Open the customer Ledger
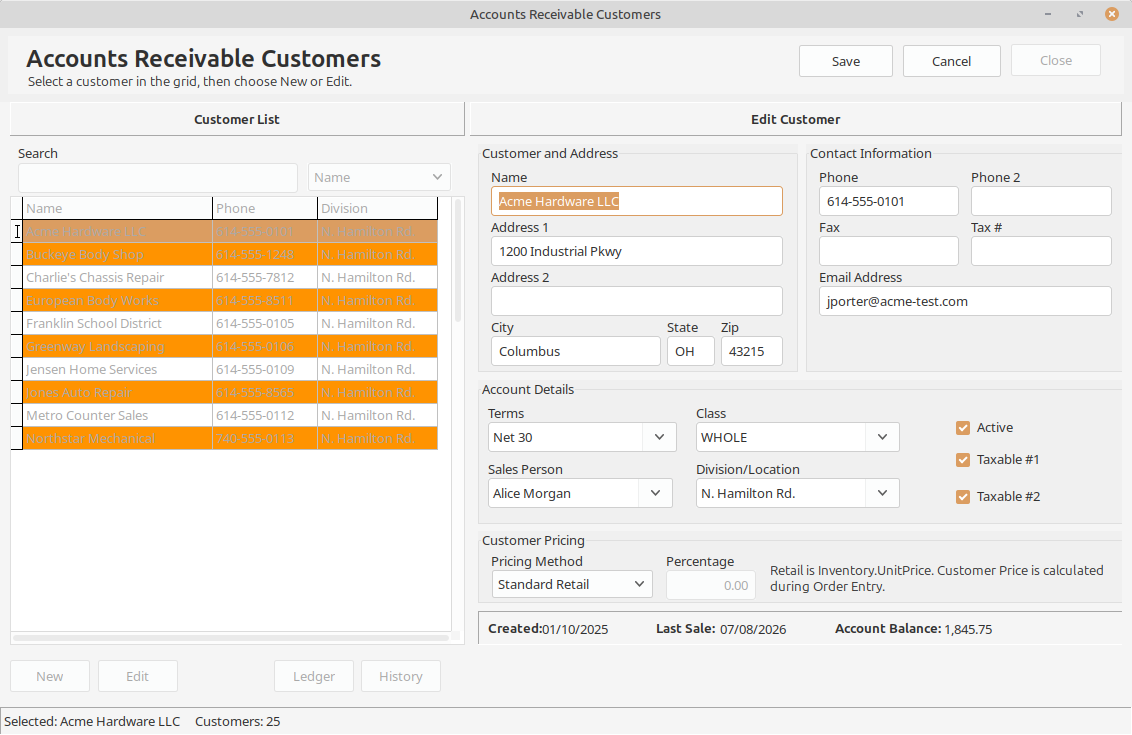This screenshot has width=1132, height=735. (x=314, y=677)
